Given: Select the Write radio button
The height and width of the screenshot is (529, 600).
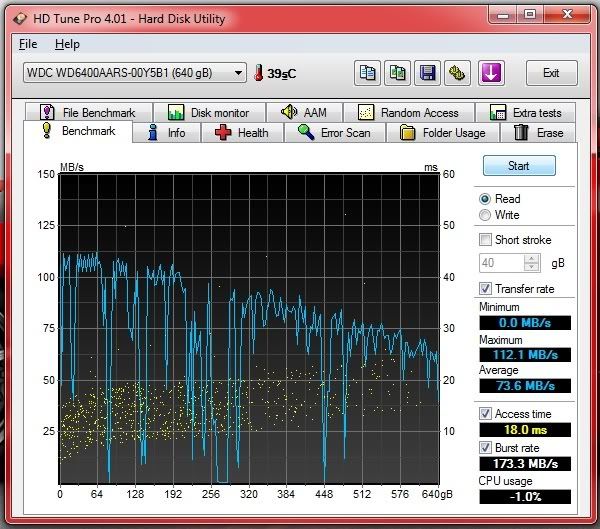Looking at the screenshot, I should click(x=486, y=215).
